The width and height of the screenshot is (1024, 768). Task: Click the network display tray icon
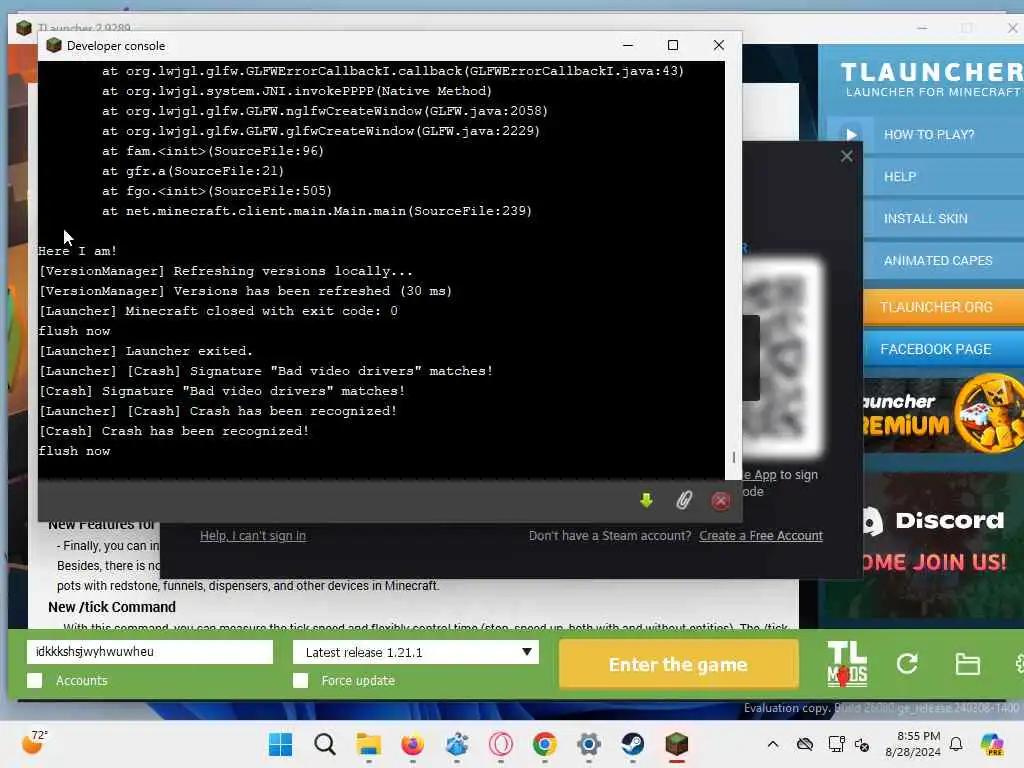(x=836, y=744)
